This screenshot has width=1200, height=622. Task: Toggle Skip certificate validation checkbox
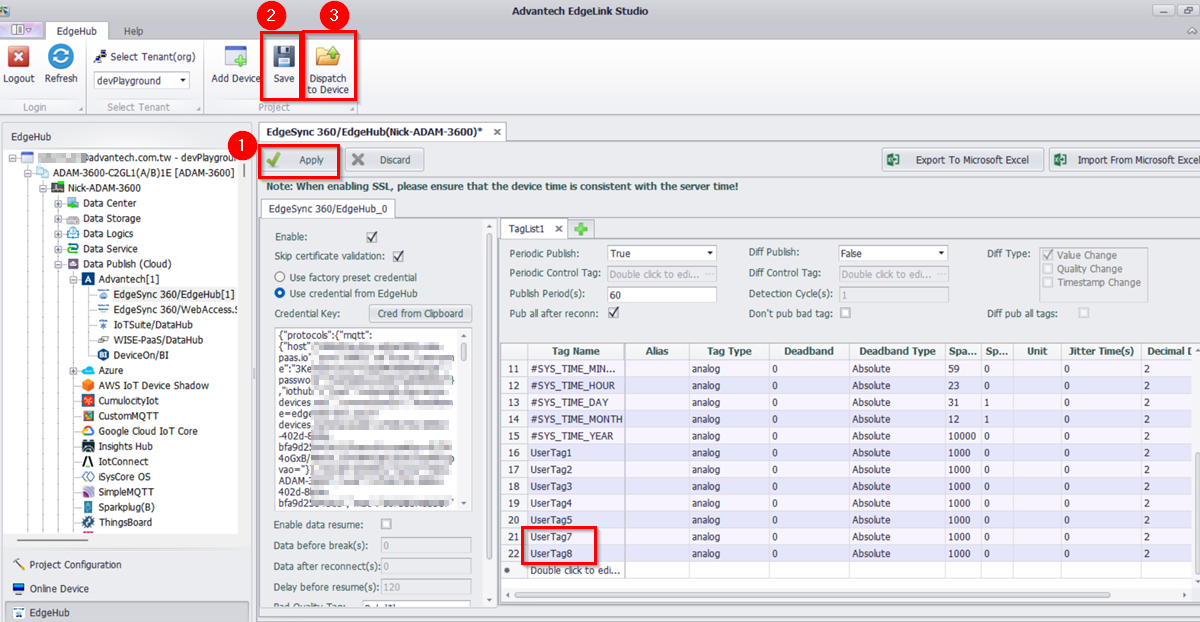tap(398, 256)
